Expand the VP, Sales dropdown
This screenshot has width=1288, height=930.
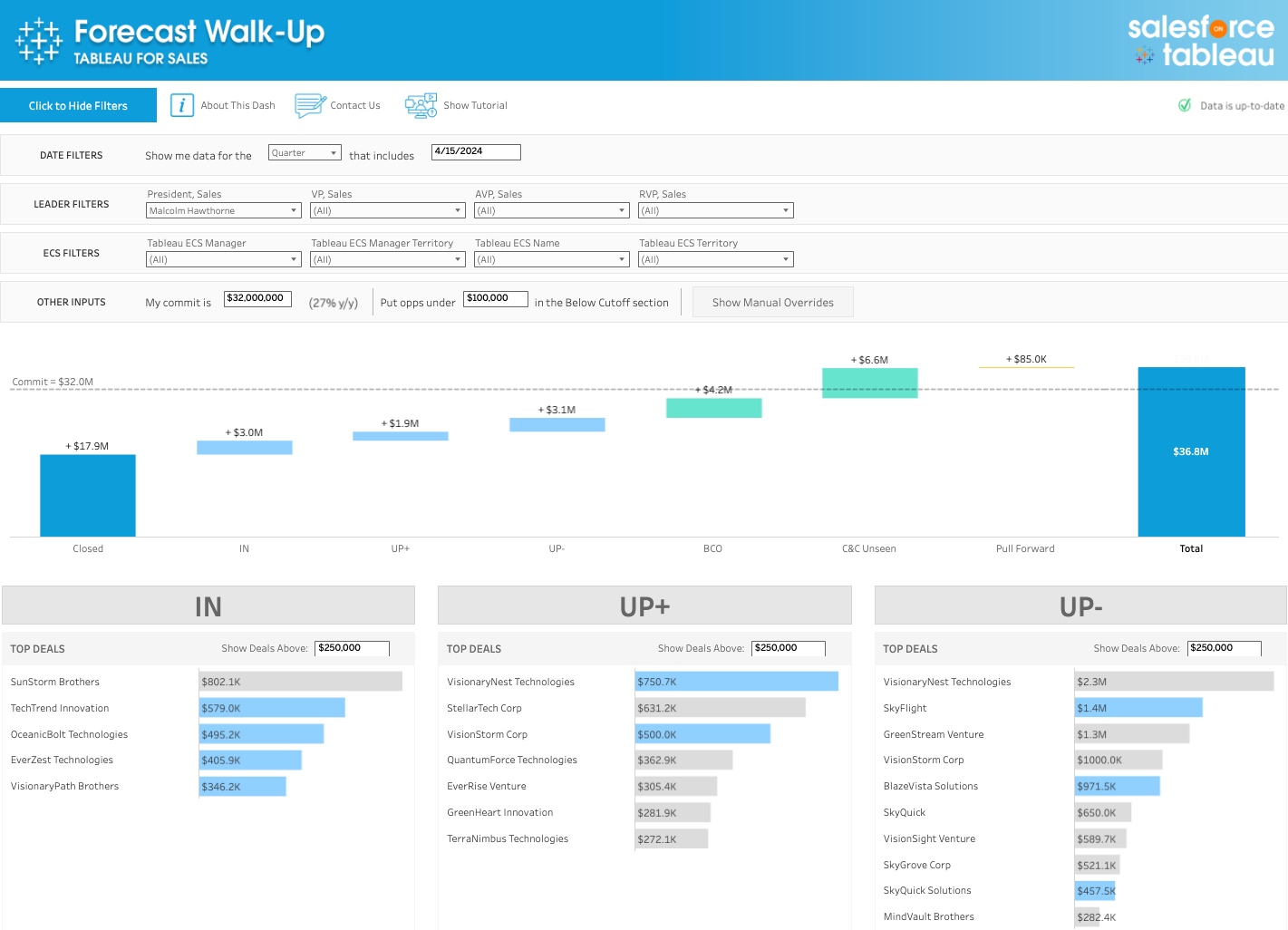click(x=387, y=210)
